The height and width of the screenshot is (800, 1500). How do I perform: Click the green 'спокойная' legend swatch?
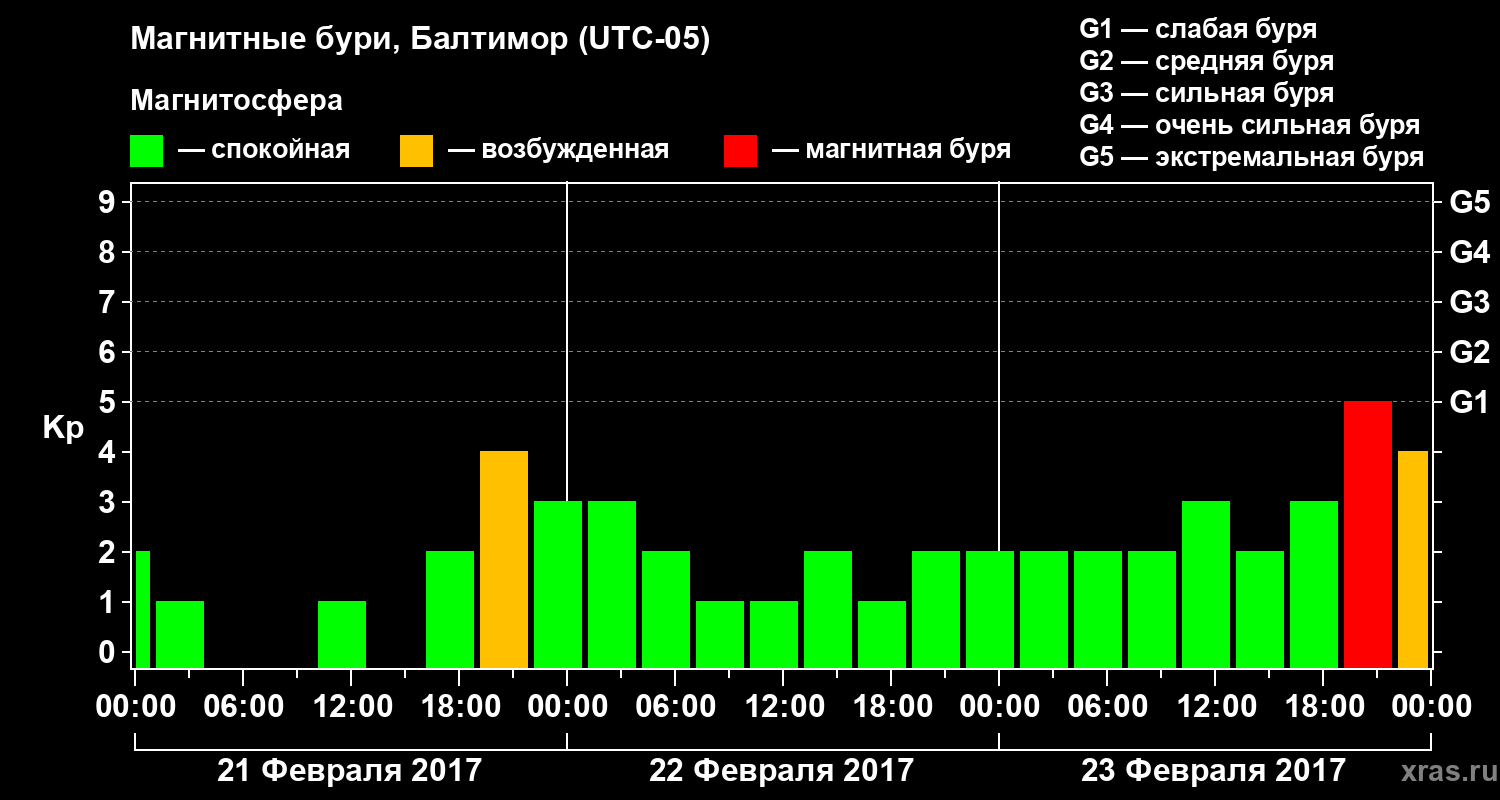click(146, 151)
